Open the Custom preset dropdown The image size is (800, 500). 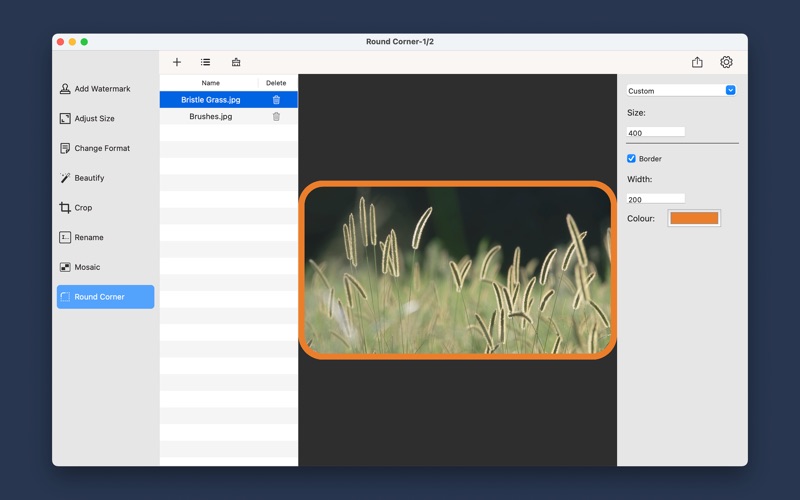click(x=681, y=91)
